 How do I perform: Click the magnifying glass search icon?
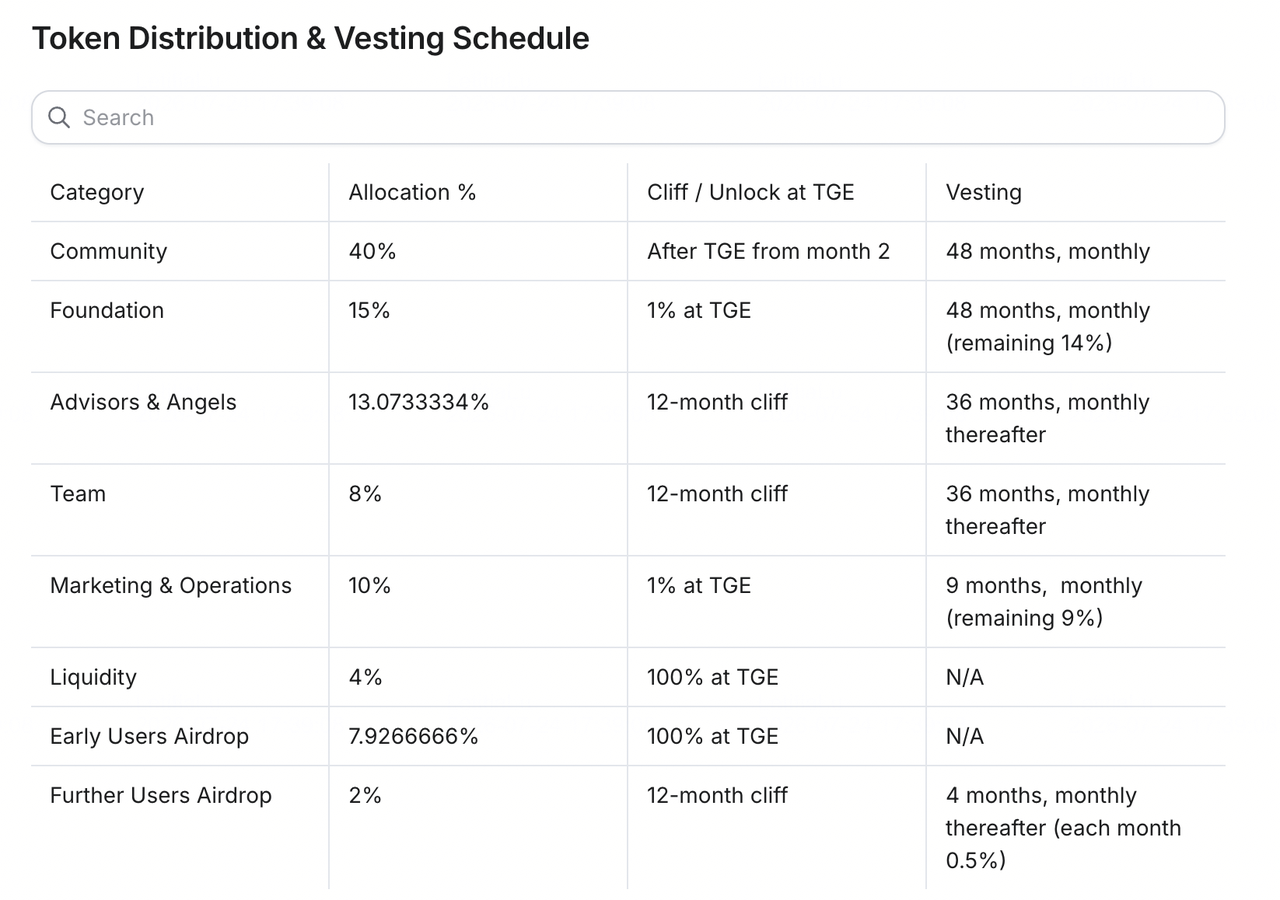point(59,118)
